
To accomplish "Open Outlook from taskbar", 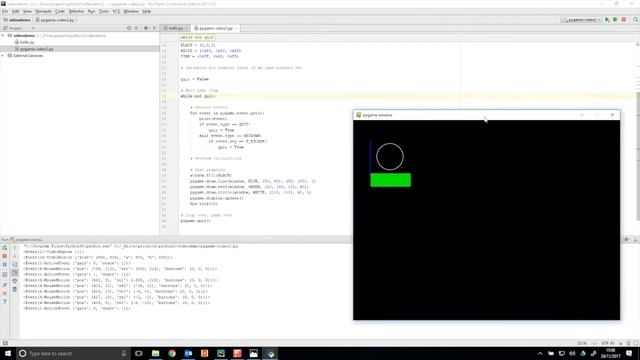I will point(188,353).
